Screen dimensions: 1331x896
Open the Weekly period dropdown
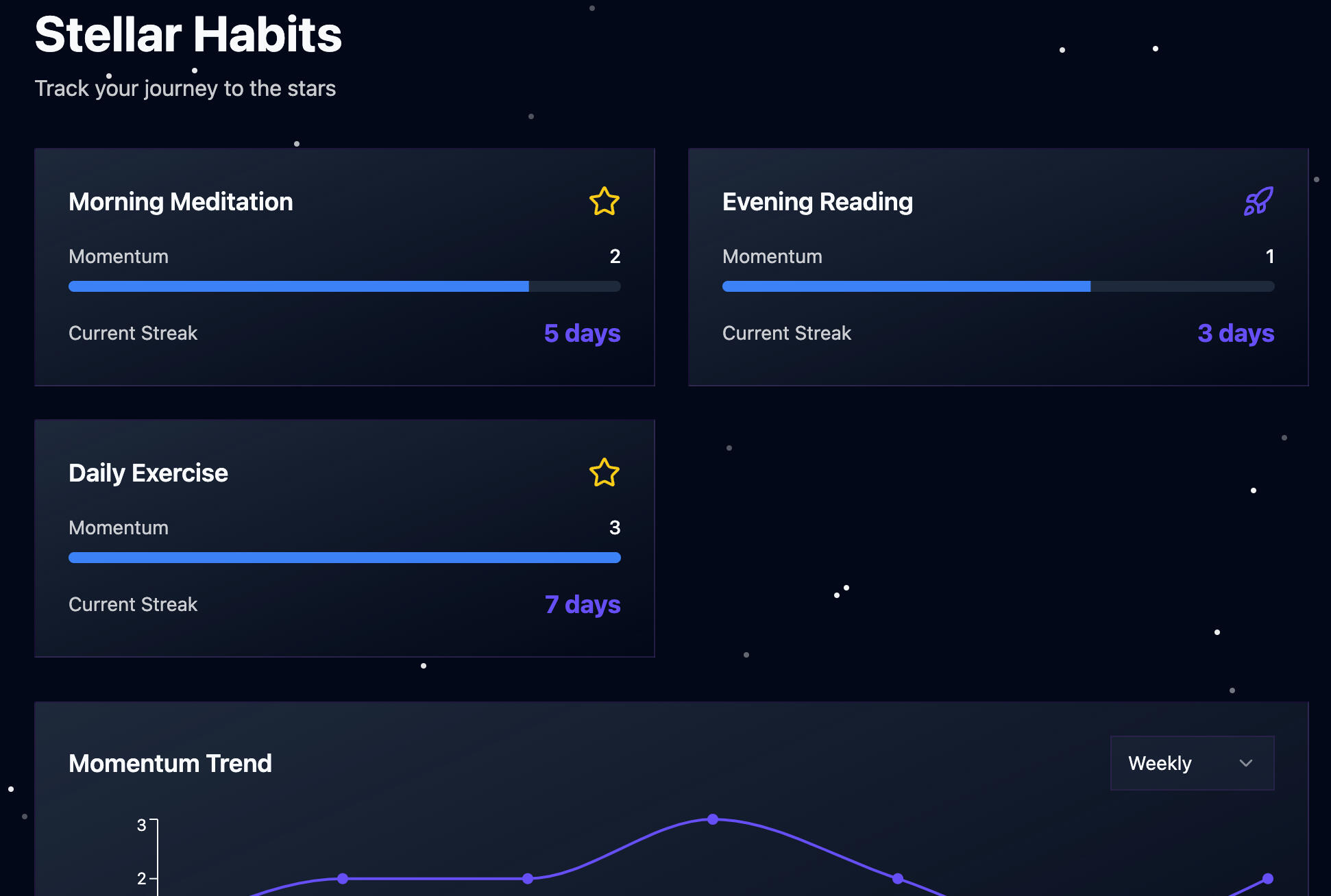pyautogui.click(x=1191, y=763)
